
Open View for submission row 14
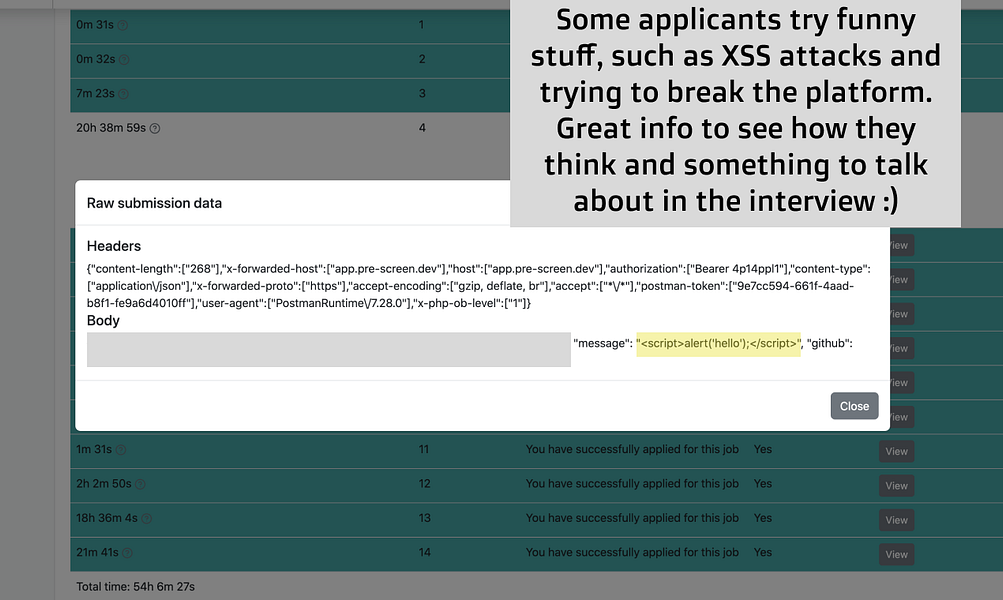(x=896, y=555)
